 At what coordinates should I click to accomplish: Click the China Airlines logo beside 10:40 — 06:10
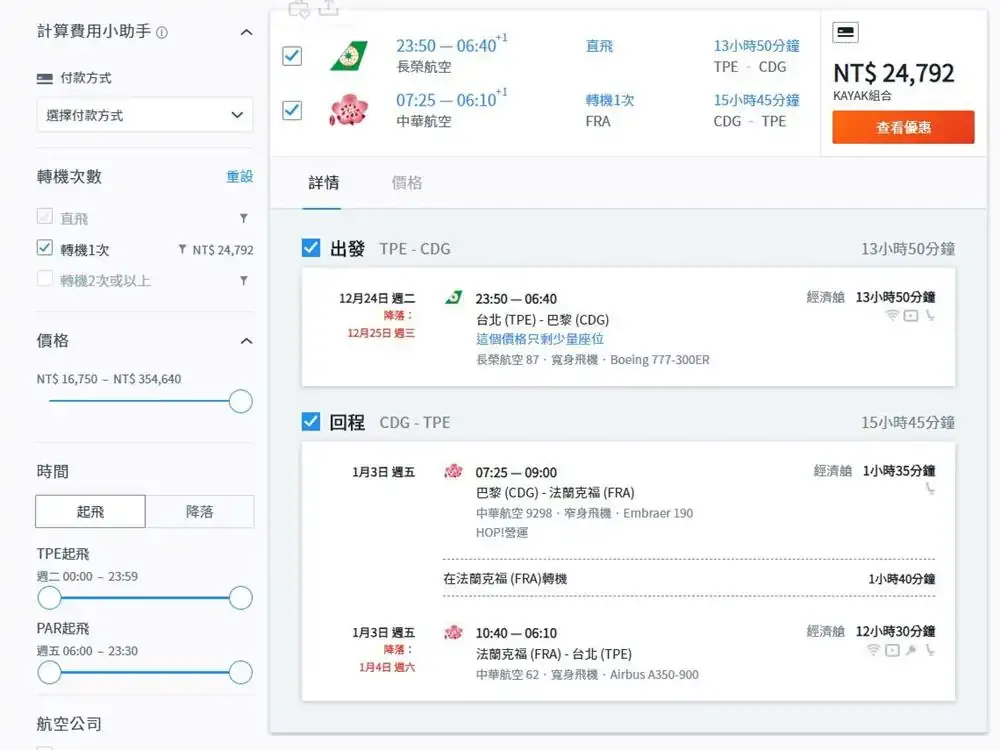(453, 633)
